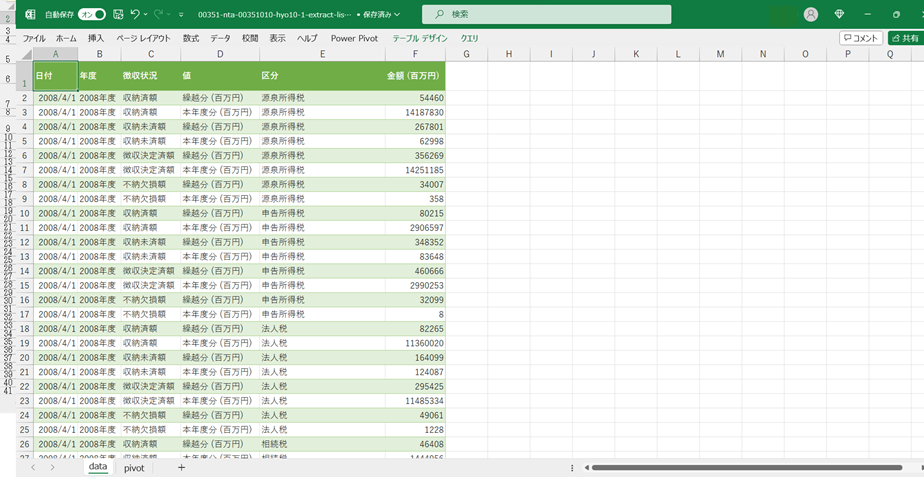
Task: Expand the Quick Access Toolbar customize dropdown
Action: click(x=180, y=15)
